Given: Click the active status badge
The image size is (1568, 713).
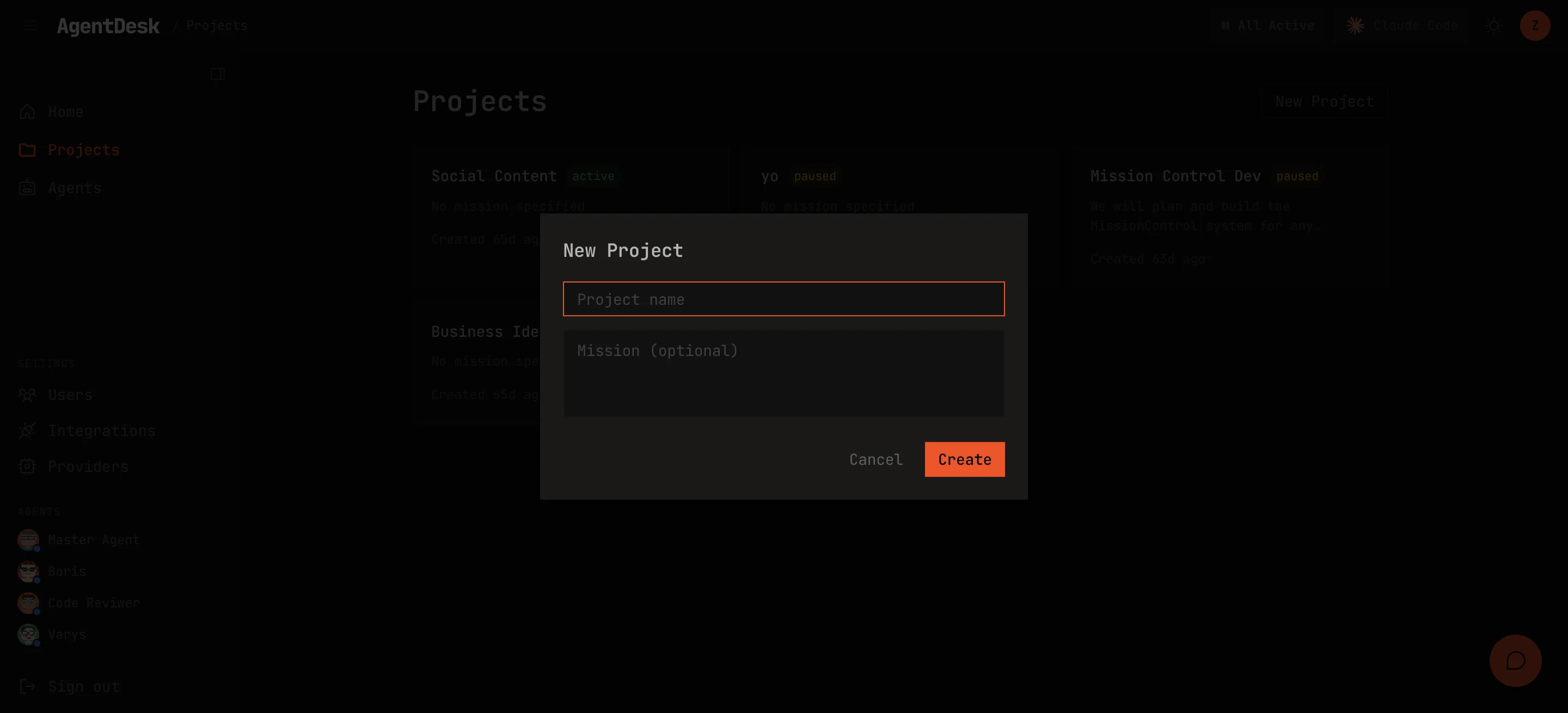Looking at the screenshot, I should coord(593,176).
